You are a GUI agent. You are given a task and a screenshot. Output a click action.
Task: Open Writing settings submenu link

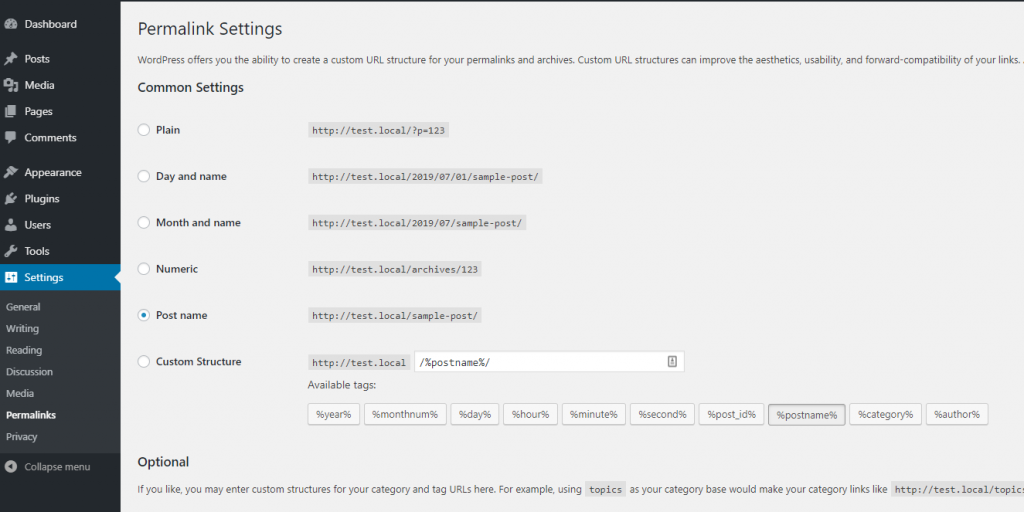click(22, 328)
